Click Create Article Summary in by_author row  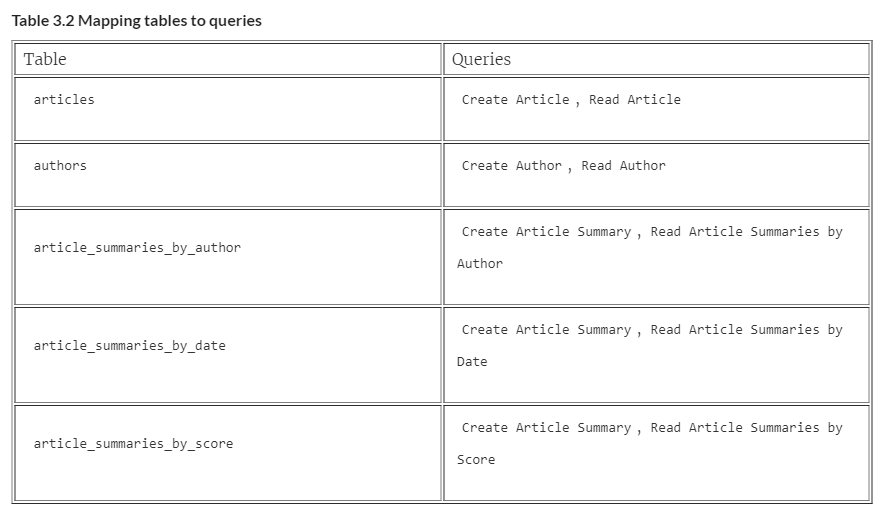pyautogui.click(x=546, y=232)
